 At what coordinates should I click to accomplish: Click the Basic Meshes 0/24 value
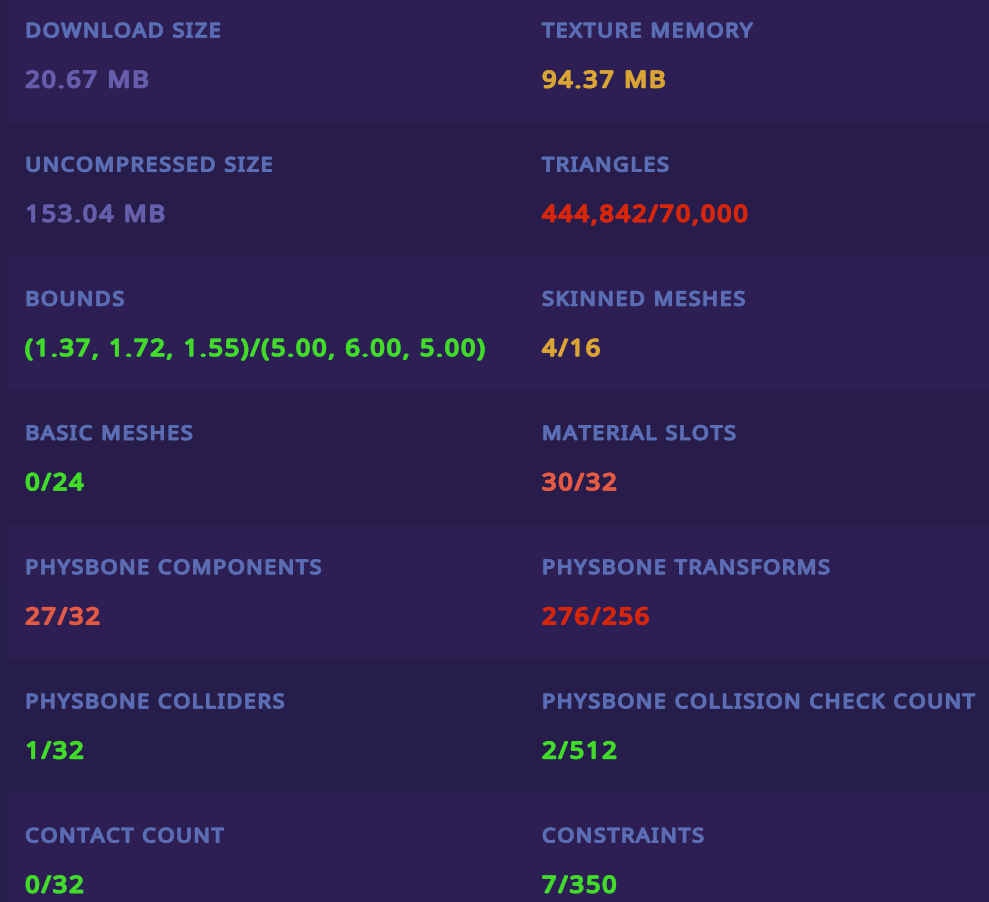(x=55, y=482)
